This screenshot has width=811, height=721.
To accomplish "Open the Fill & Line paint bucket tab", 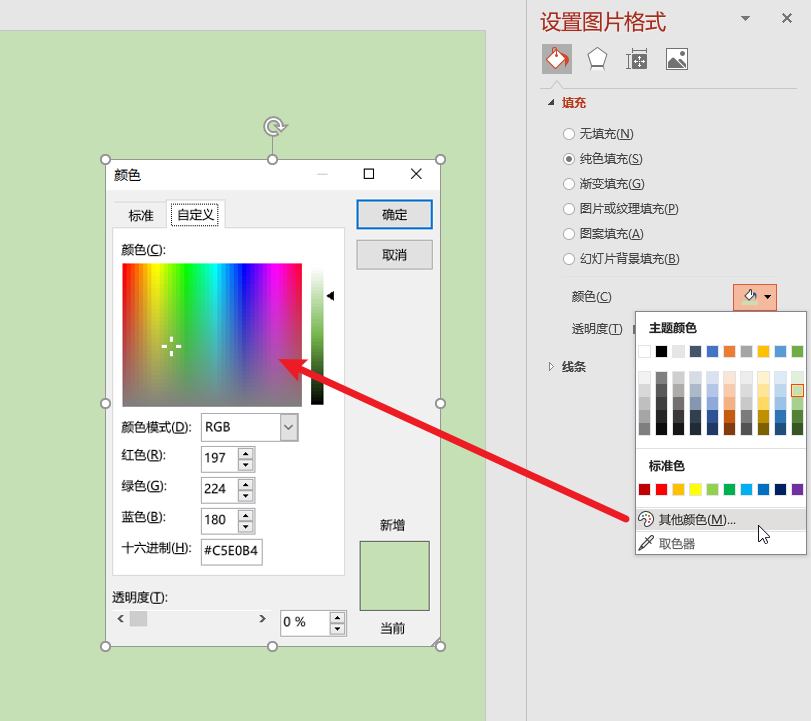I will [557, 59].
